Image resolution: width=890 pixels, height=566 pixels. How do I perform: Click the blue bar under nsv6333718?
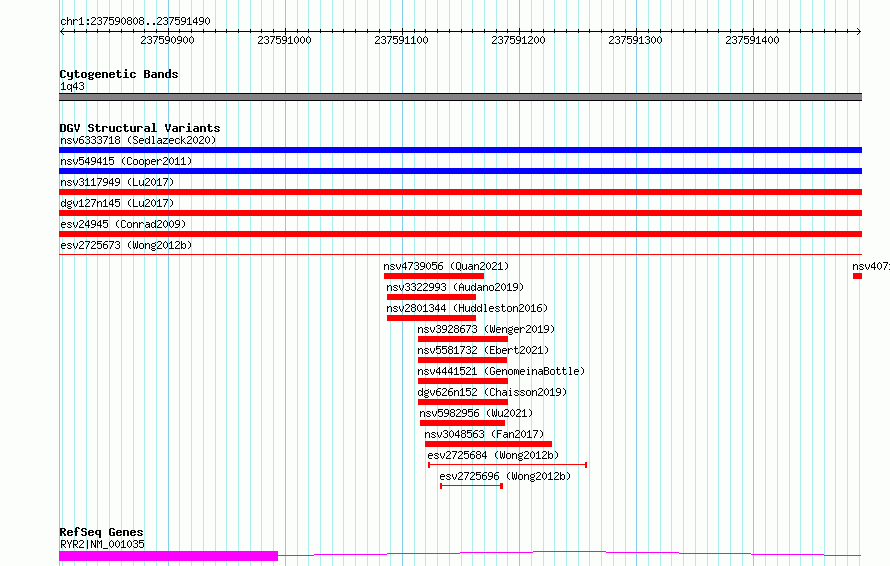pyautogui.click(x=460, y=150)
